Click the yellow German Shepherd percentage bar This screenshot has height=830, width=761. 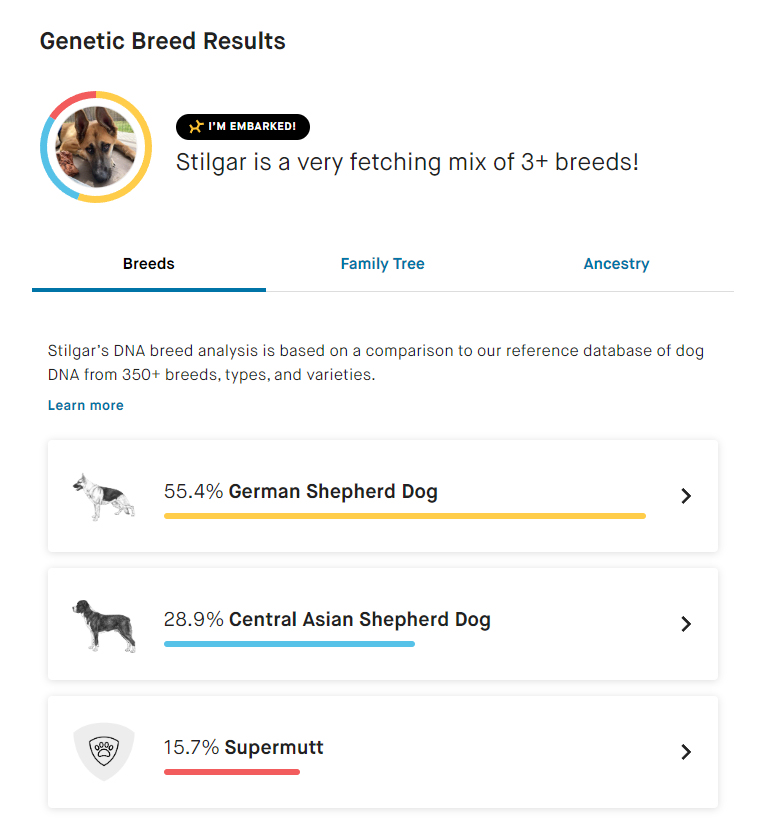[405, 516]
